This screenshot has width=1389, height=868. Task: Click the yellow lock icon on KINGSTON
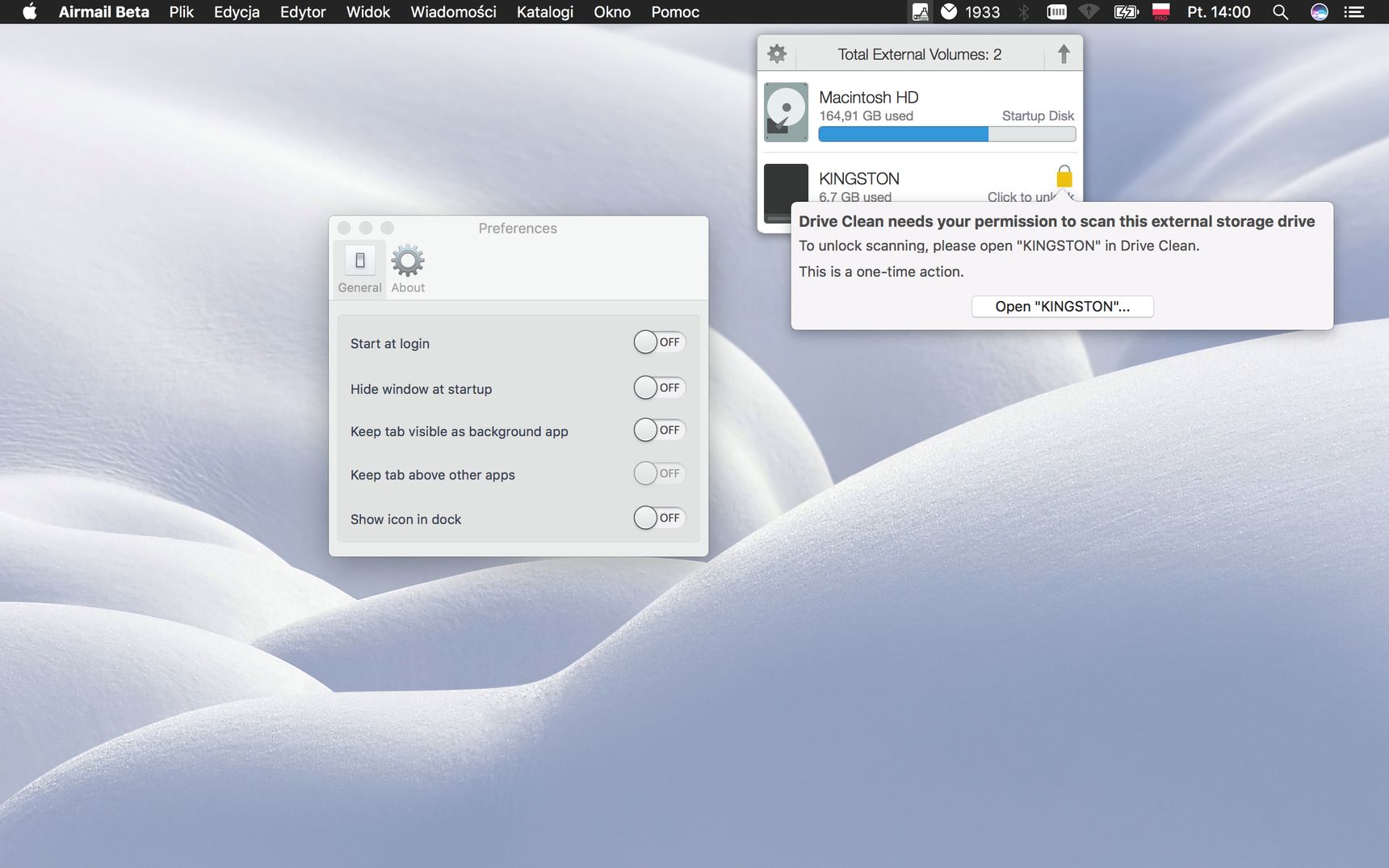pos(1064,177)
